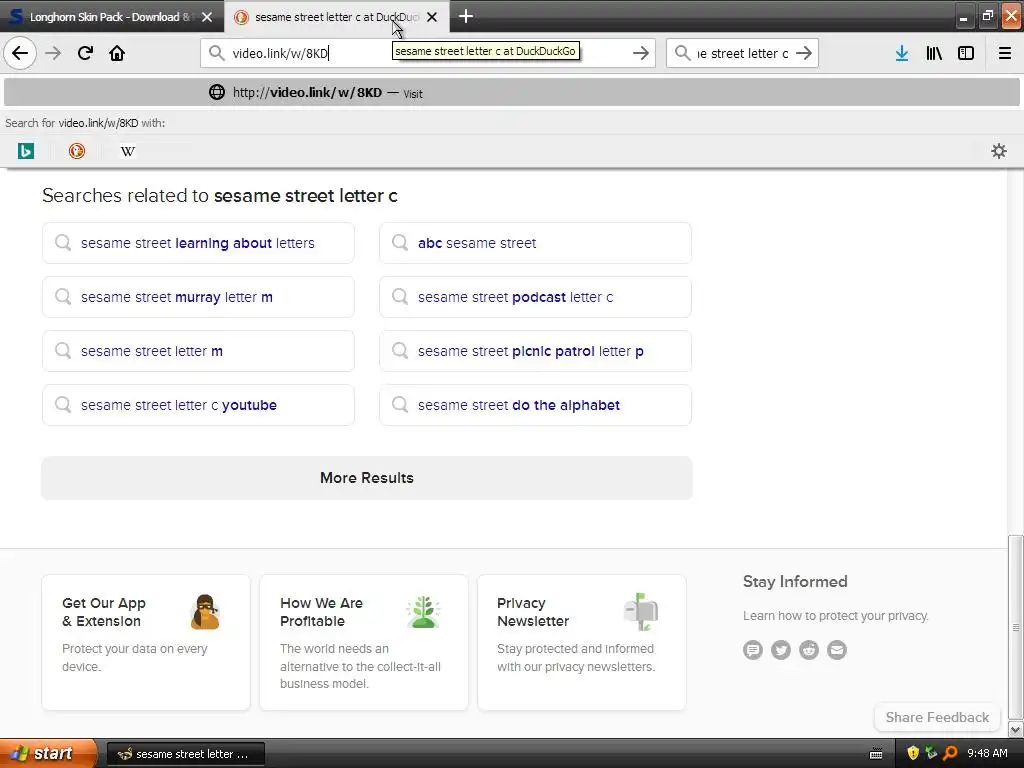Click the plant icon on the Profitable card
Image resolution: width=1024 pixels, height=768 pixels.
point(423,612)
